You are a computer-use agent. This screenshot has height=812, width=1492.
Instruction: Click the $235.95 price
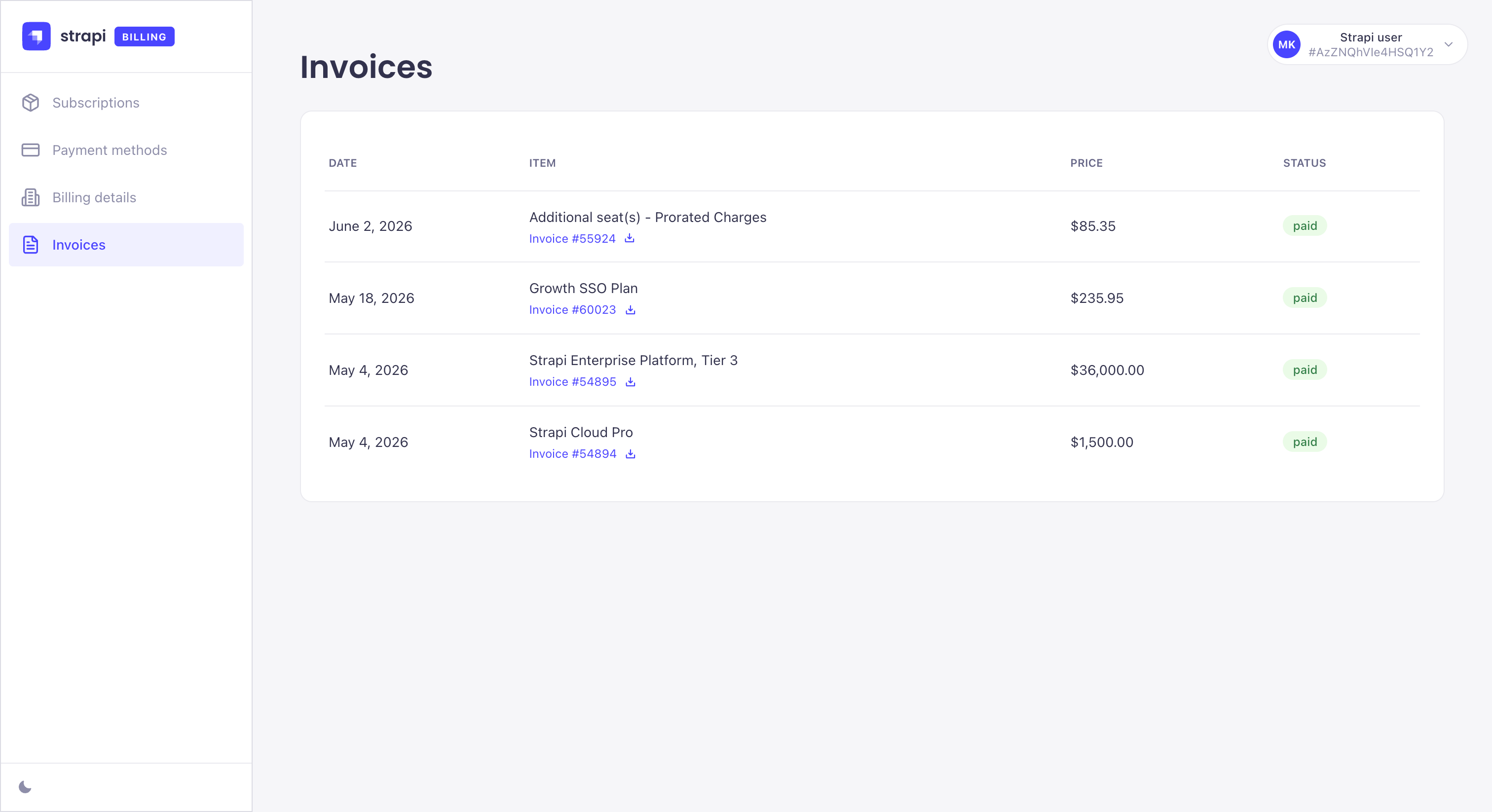pos(1096,298)
